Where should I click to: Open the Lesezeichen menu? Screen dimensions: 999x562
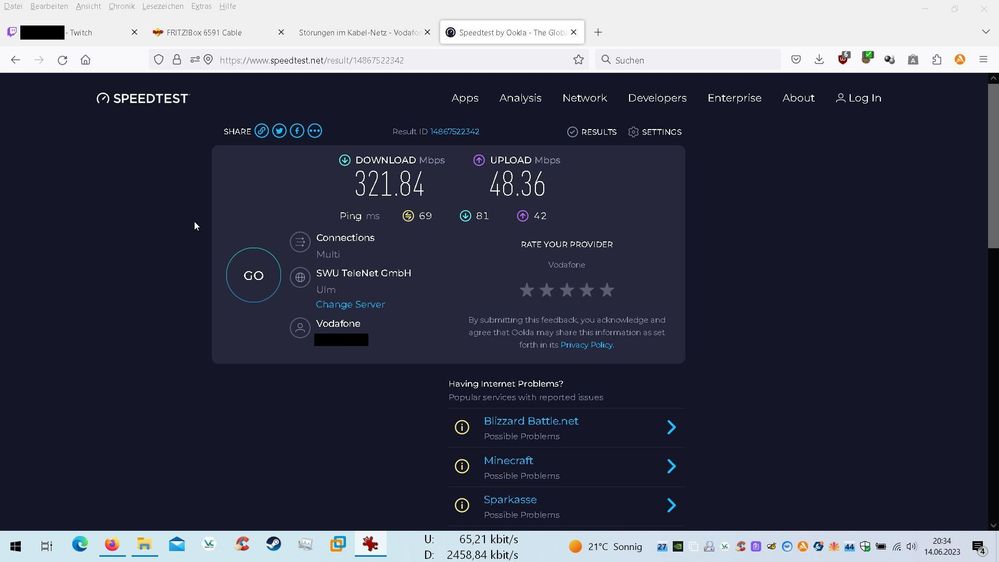pos(162,6)
